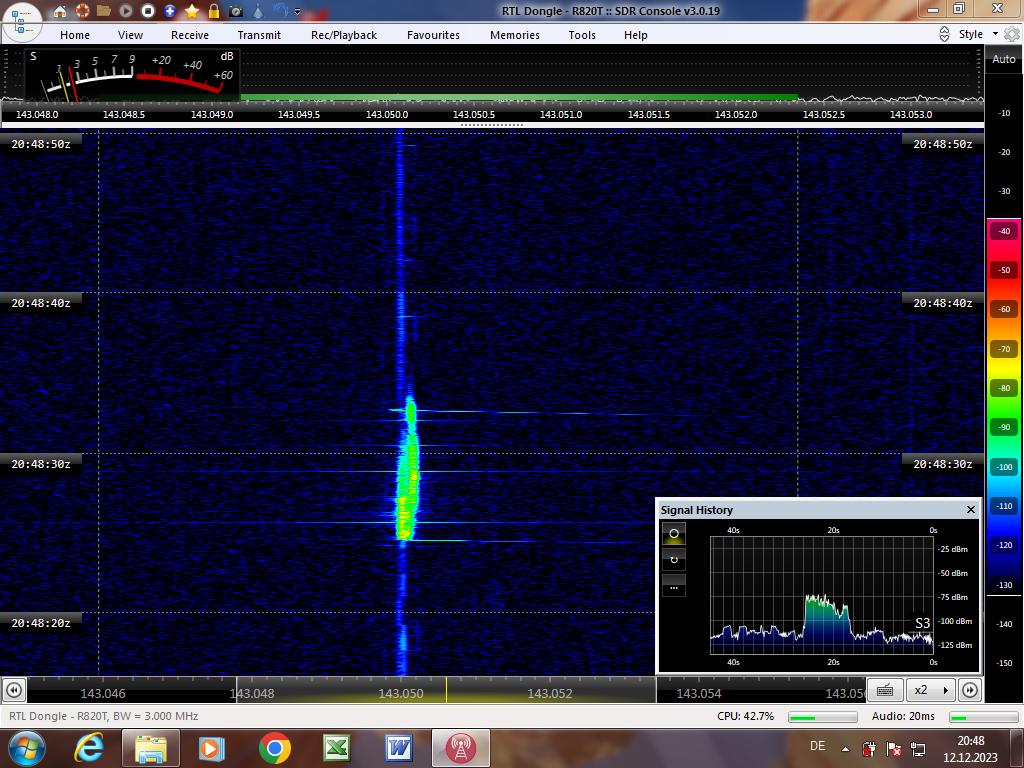Open Action Center flag tray icon
Screen dimensions: 1024x768
[x=893, y=748]
